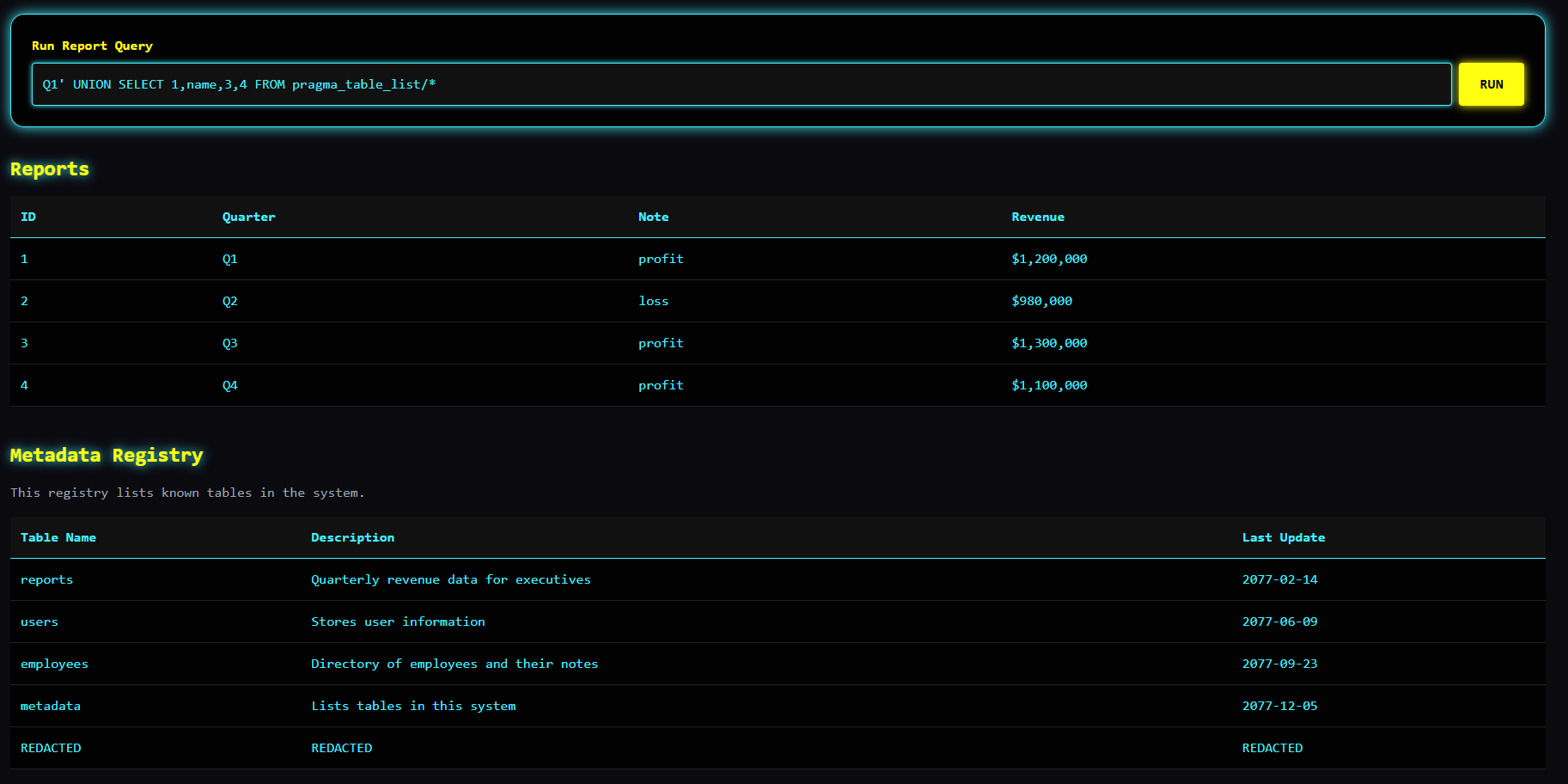1568x784 pixels.
Task: Select the $1,300,000 revenue value
Action: point(1049,343)
